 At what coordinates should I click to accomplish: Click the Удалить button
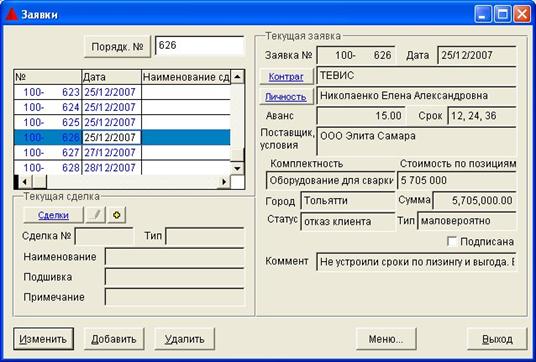coord(185,339)
